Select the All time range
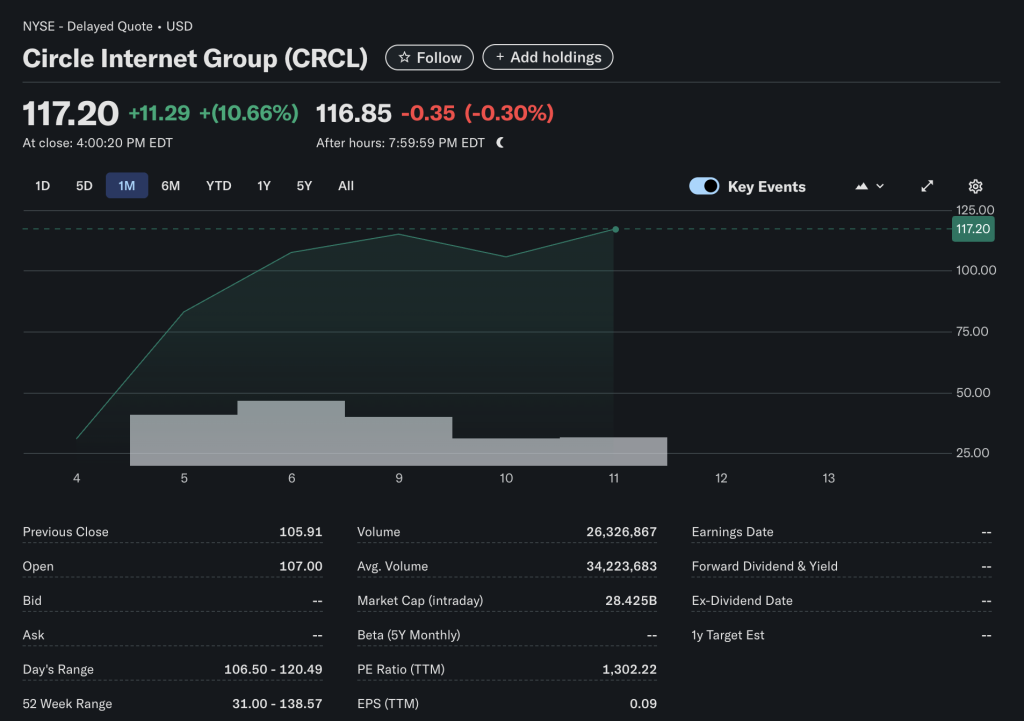Viewport: 1024px width, 721px height. click(346, 185)
